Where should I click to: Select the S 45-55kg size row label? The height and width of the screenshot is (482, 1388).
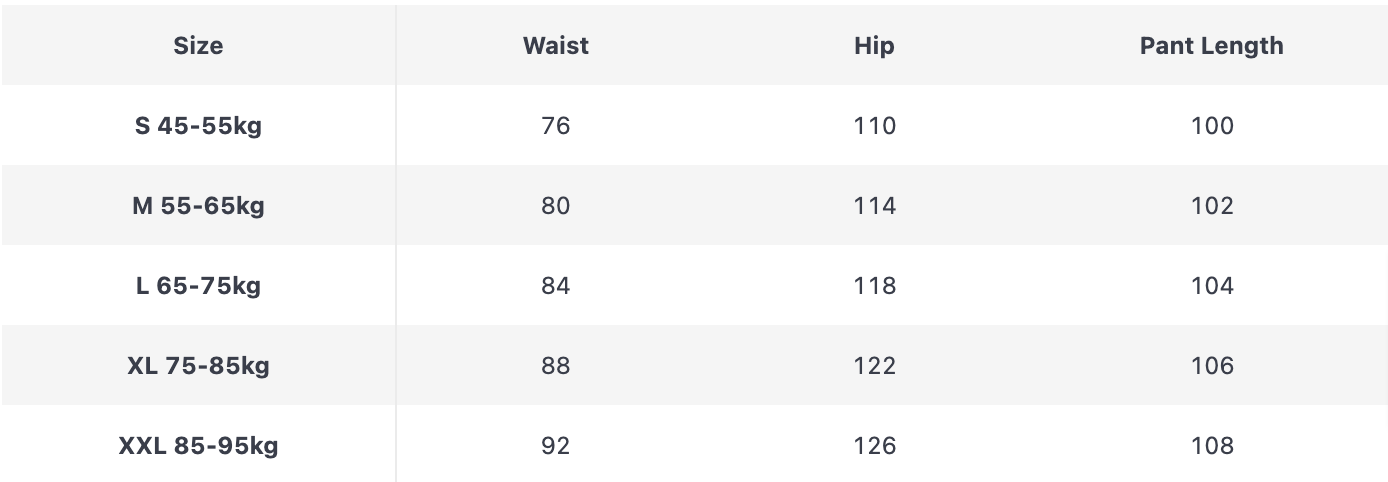tap(198, 126)
